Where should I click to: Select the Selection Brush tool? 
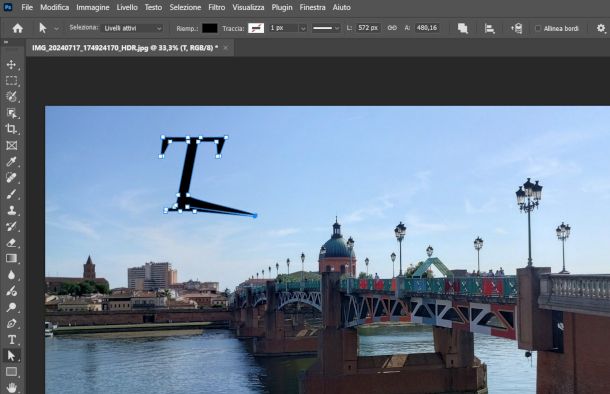click(11, 96)
